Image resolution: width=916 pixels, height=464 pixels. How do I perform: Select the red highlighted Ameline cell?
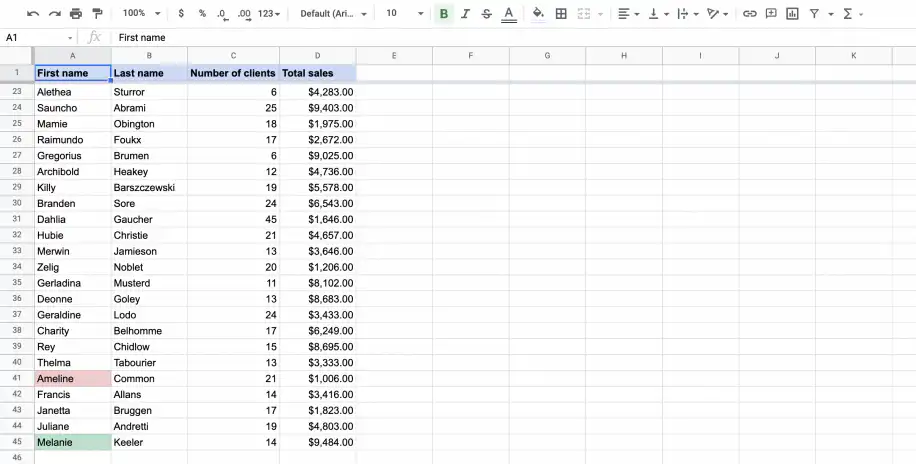click(72, 378)
